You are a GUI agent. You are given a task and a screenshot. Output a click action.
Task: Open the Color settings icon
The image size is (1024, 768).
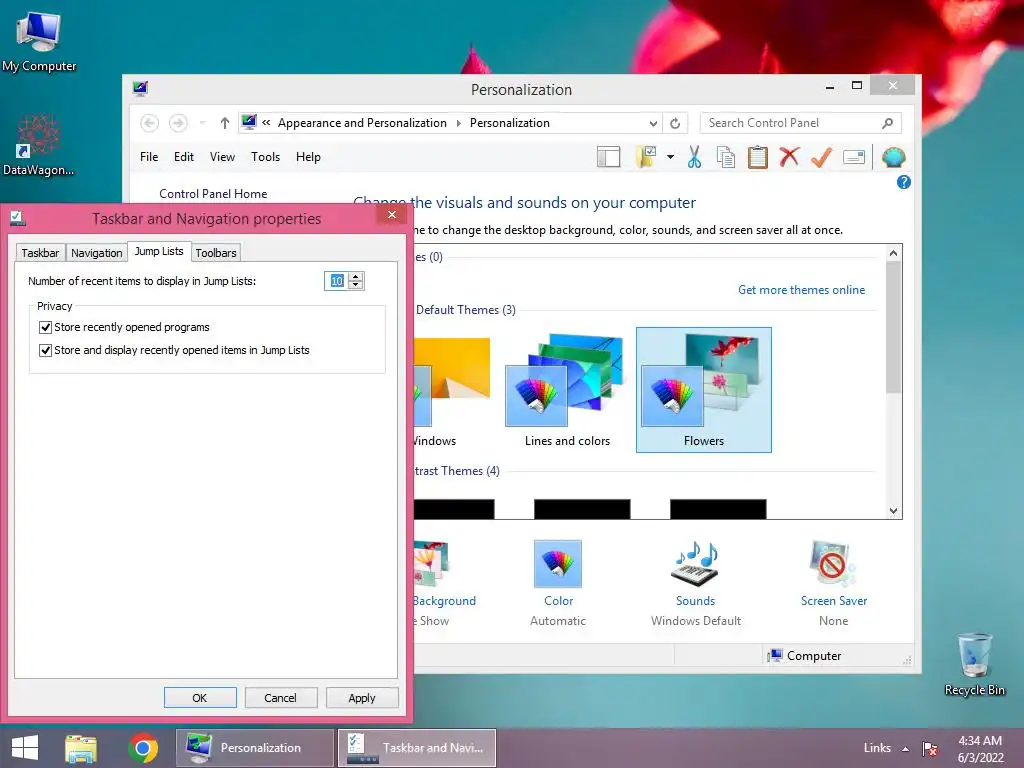[x=558, y=564]
